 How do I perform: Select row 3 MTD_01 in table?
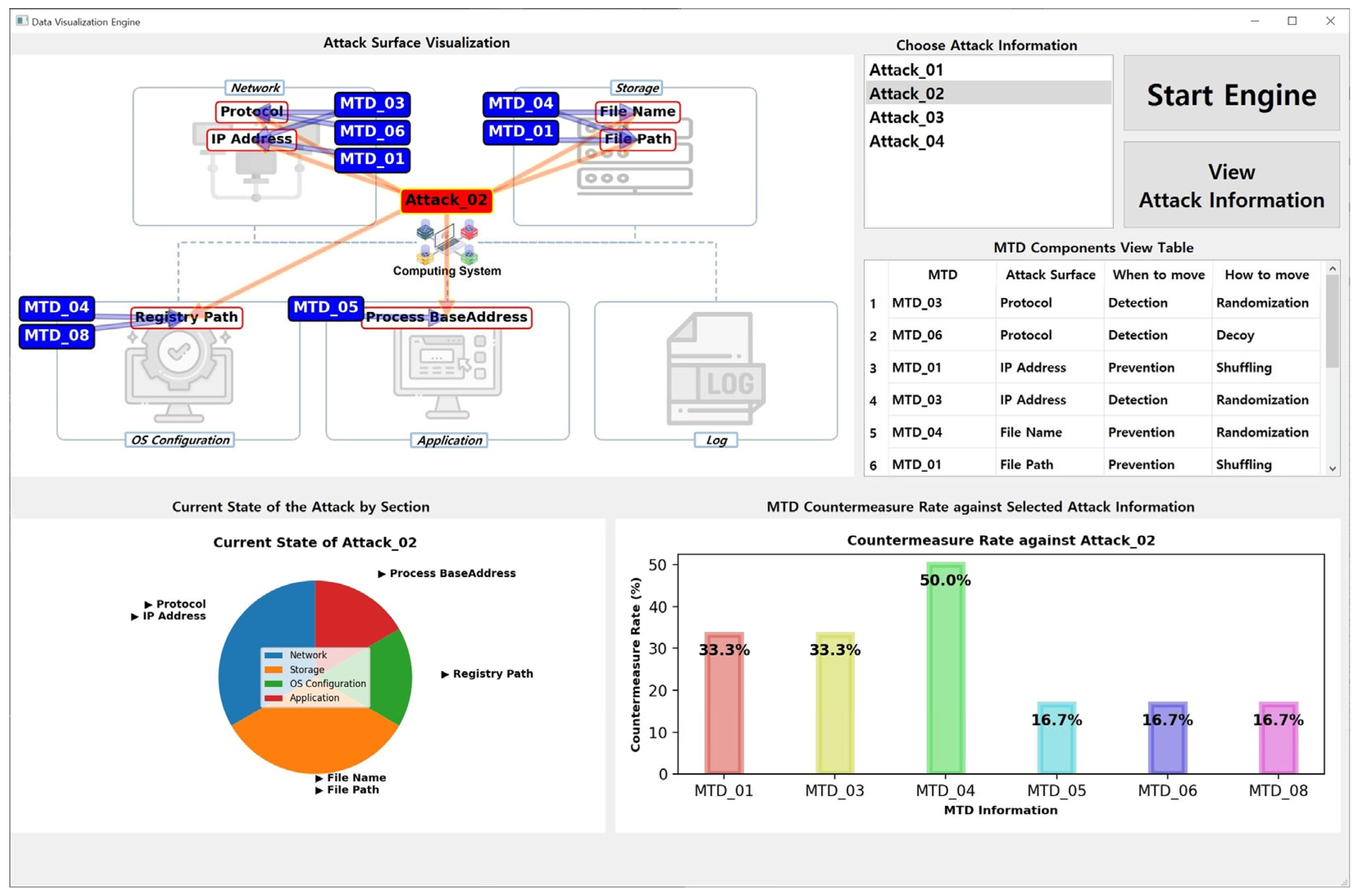click(916, 367)
